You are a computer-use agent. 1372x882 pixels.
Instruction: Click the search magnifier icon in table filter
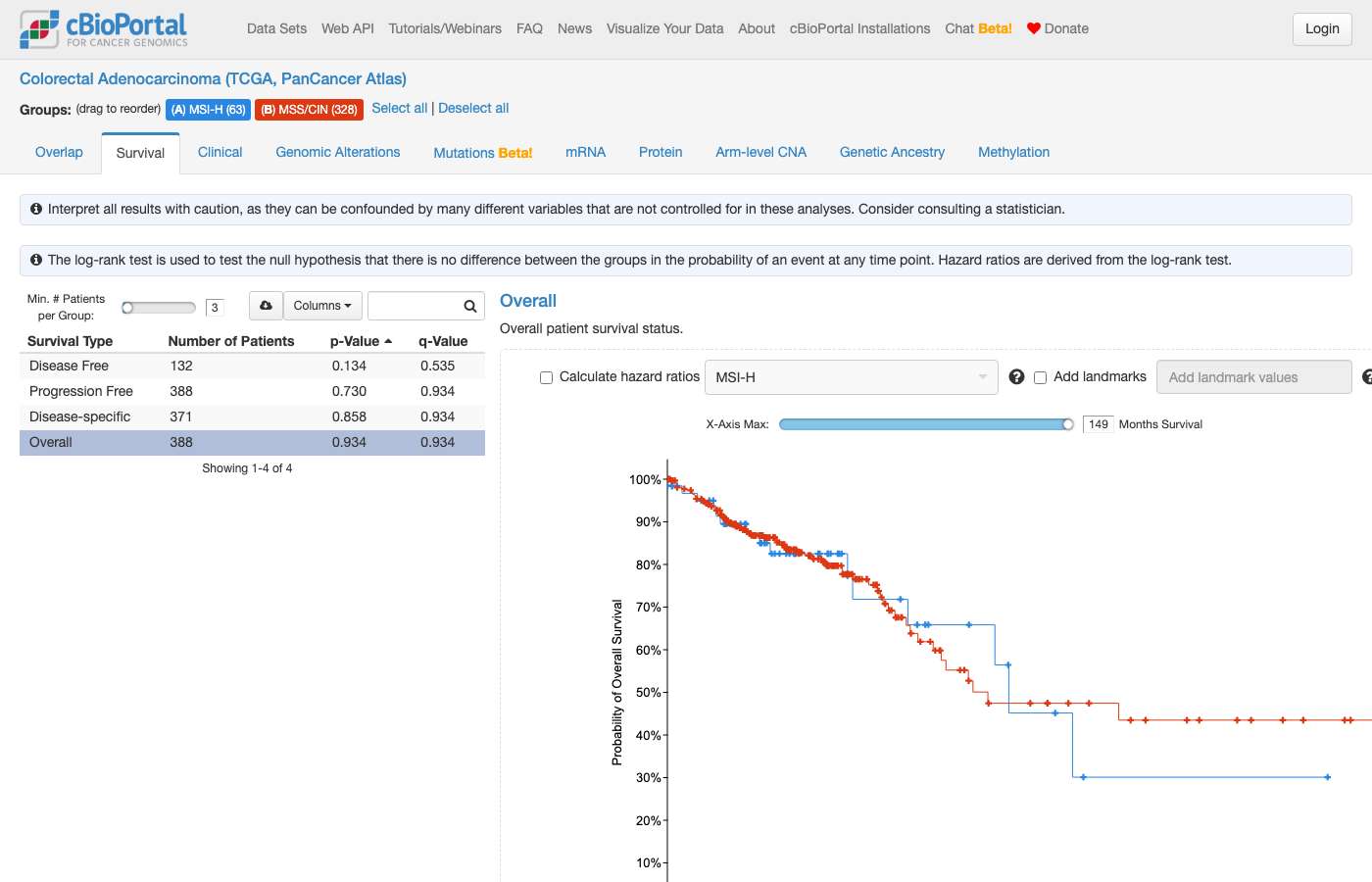tap(470, 307)
